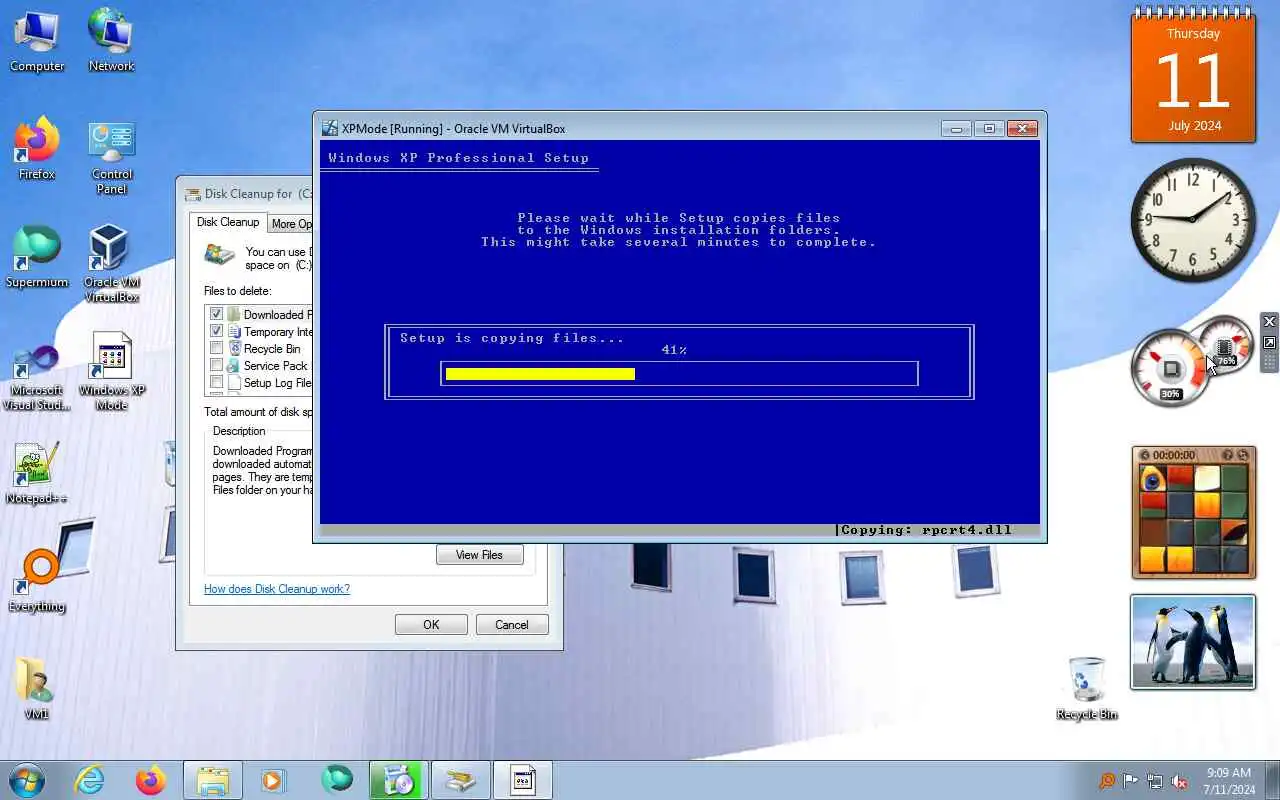
Task: Click the analog clock gadget
Action: [1193, 219]
